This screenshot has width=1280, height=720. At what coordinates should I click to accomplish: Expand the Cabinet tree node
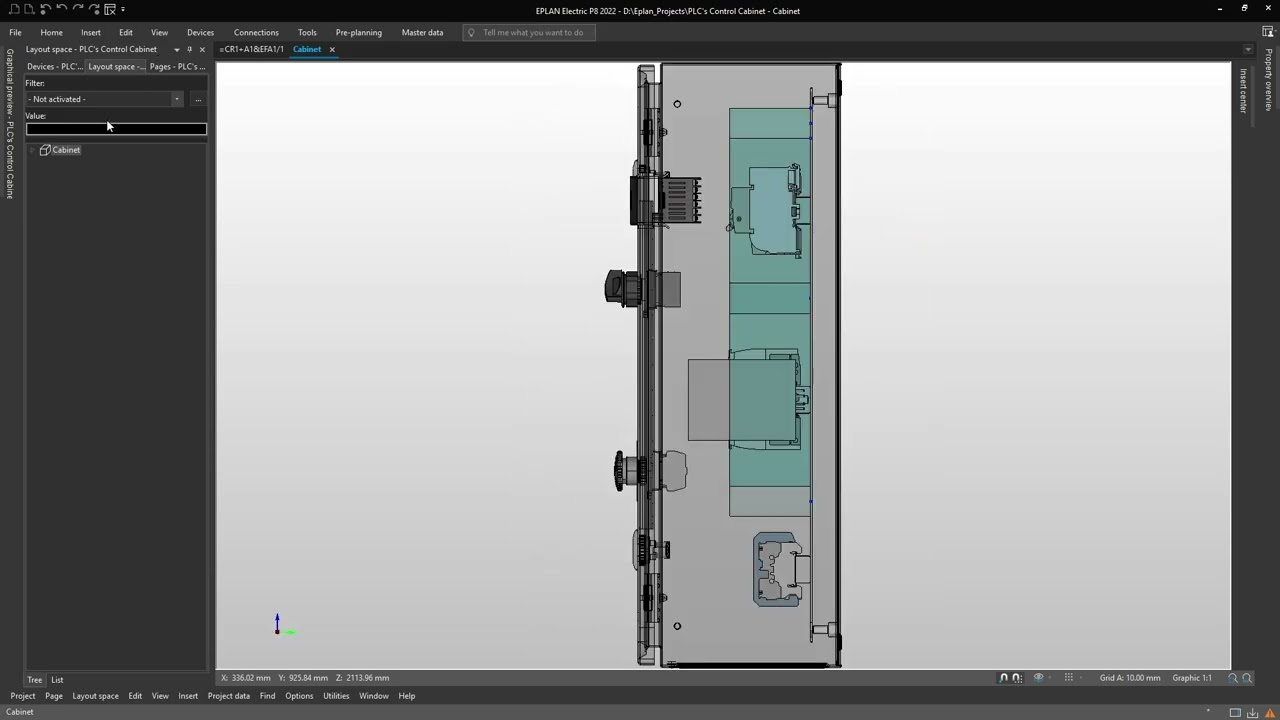tap(33, 150)
